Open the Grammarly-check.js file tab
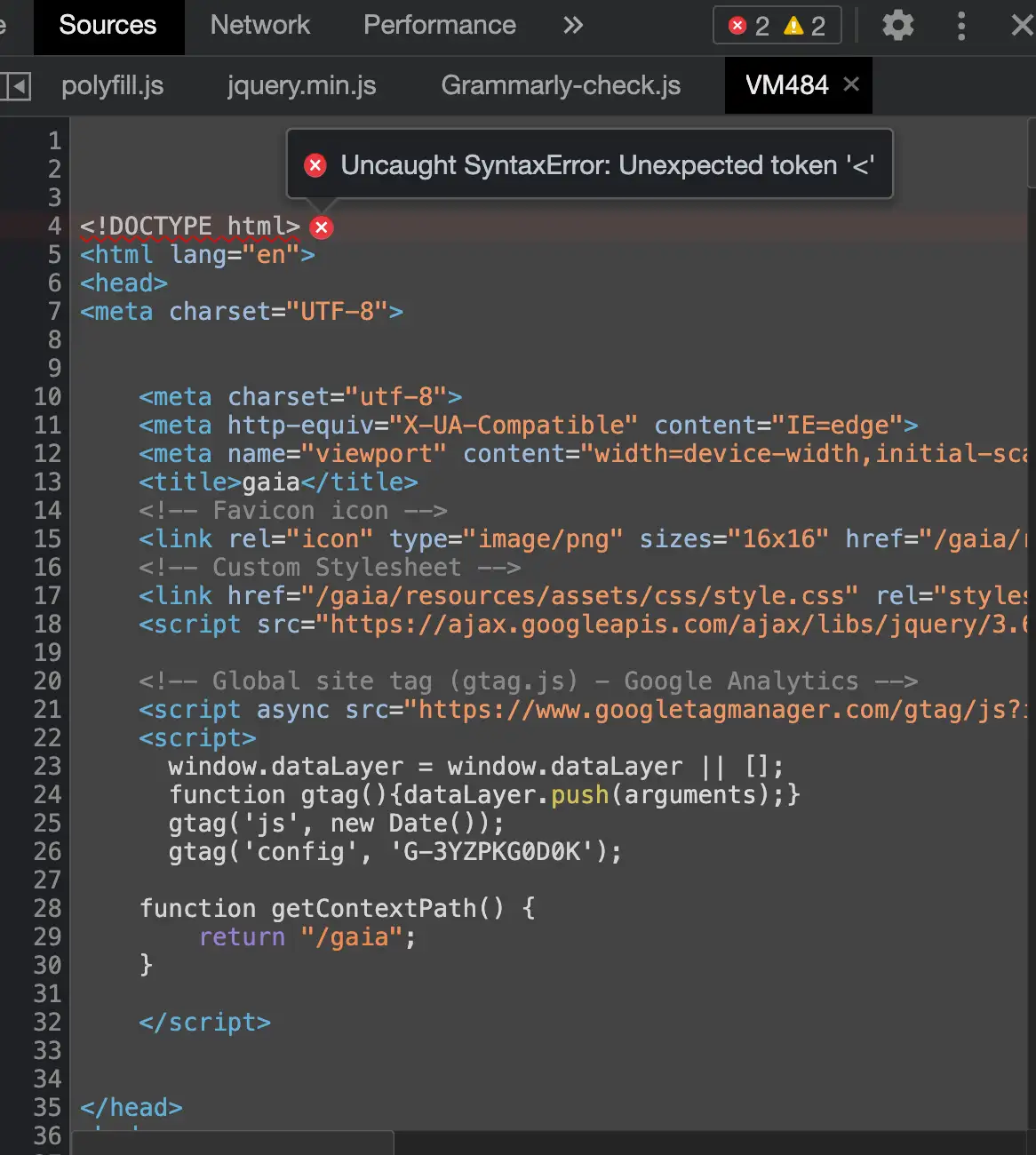The image size is (1036, 1155). point(561,85)
